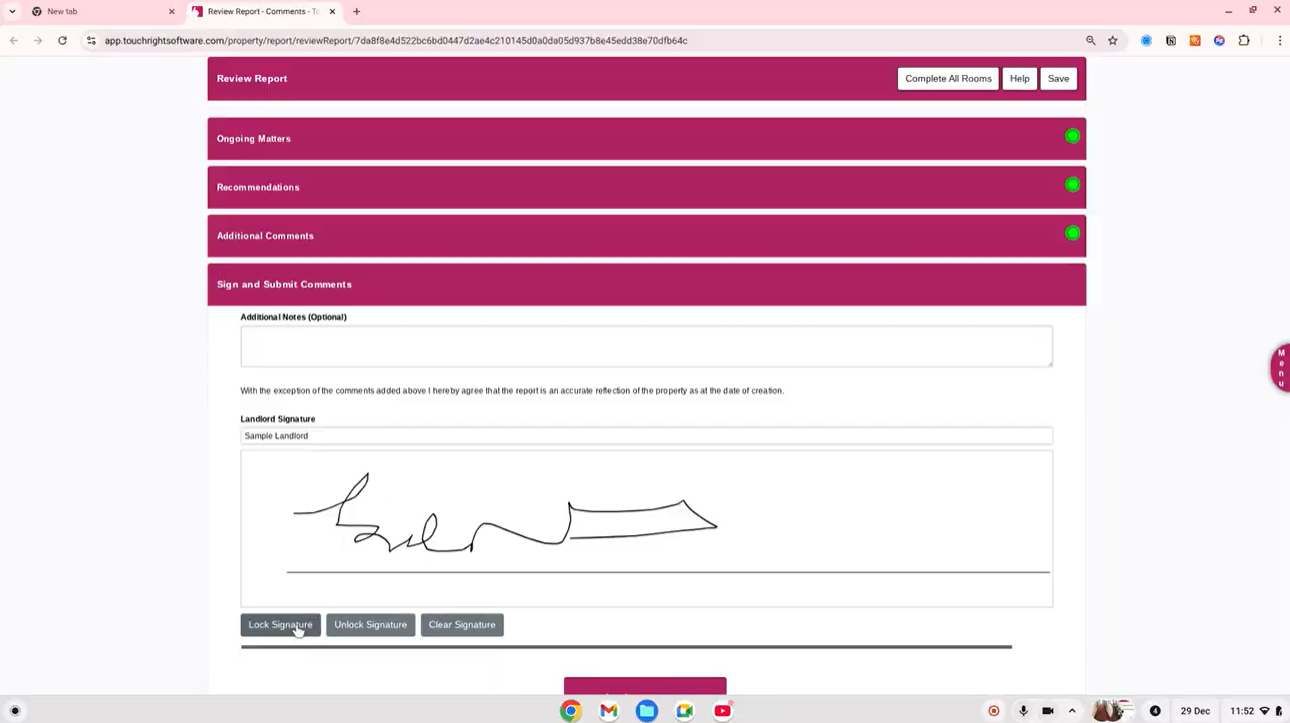Expand the Ongoing Matters section
1290x723 pixels.
tap(254, 139)
